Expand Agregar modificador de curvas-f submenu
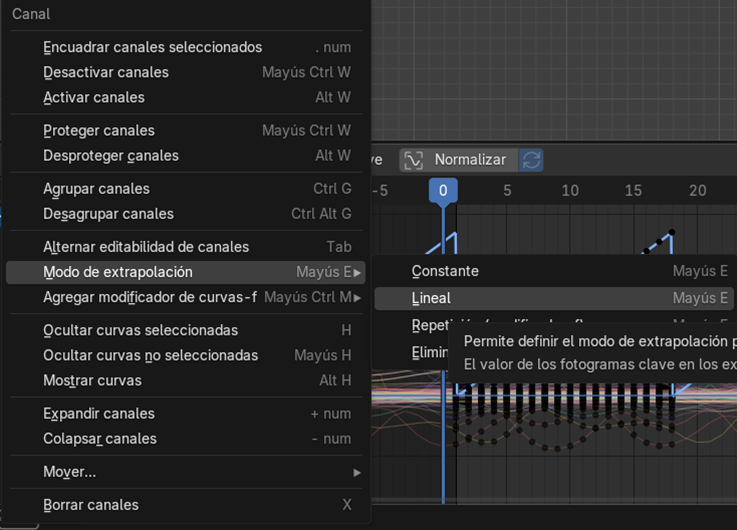The width and height of the screenshot is (737, 530). [186, 297]
